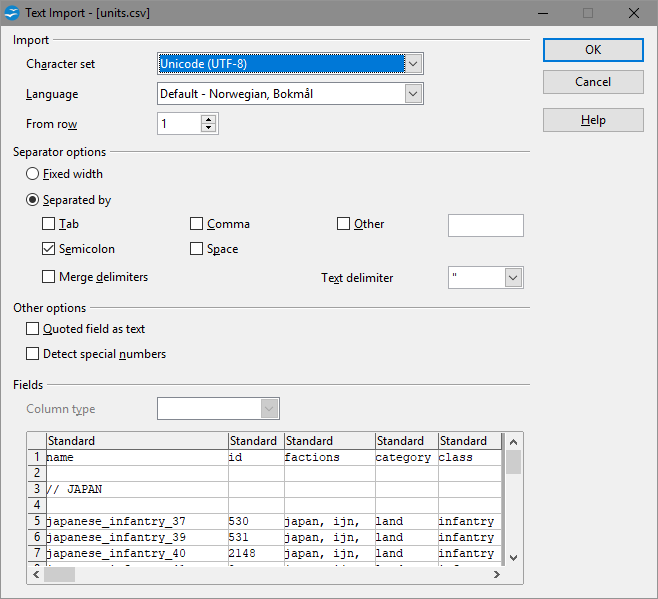Image resolution: width=658 pixels, height=599 pixels.
Task: Minimize the Text Import window
Action: (543, 13)
